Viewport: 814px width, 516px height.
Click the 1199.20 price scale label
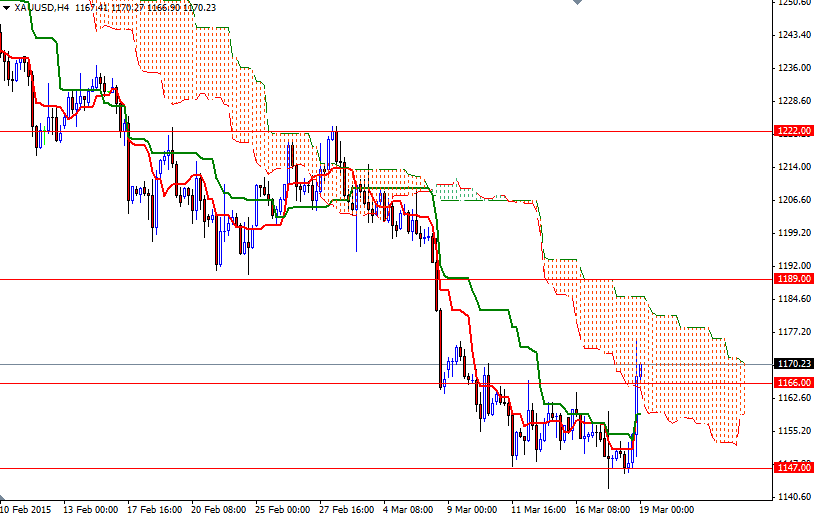click(x=794, y=233)
